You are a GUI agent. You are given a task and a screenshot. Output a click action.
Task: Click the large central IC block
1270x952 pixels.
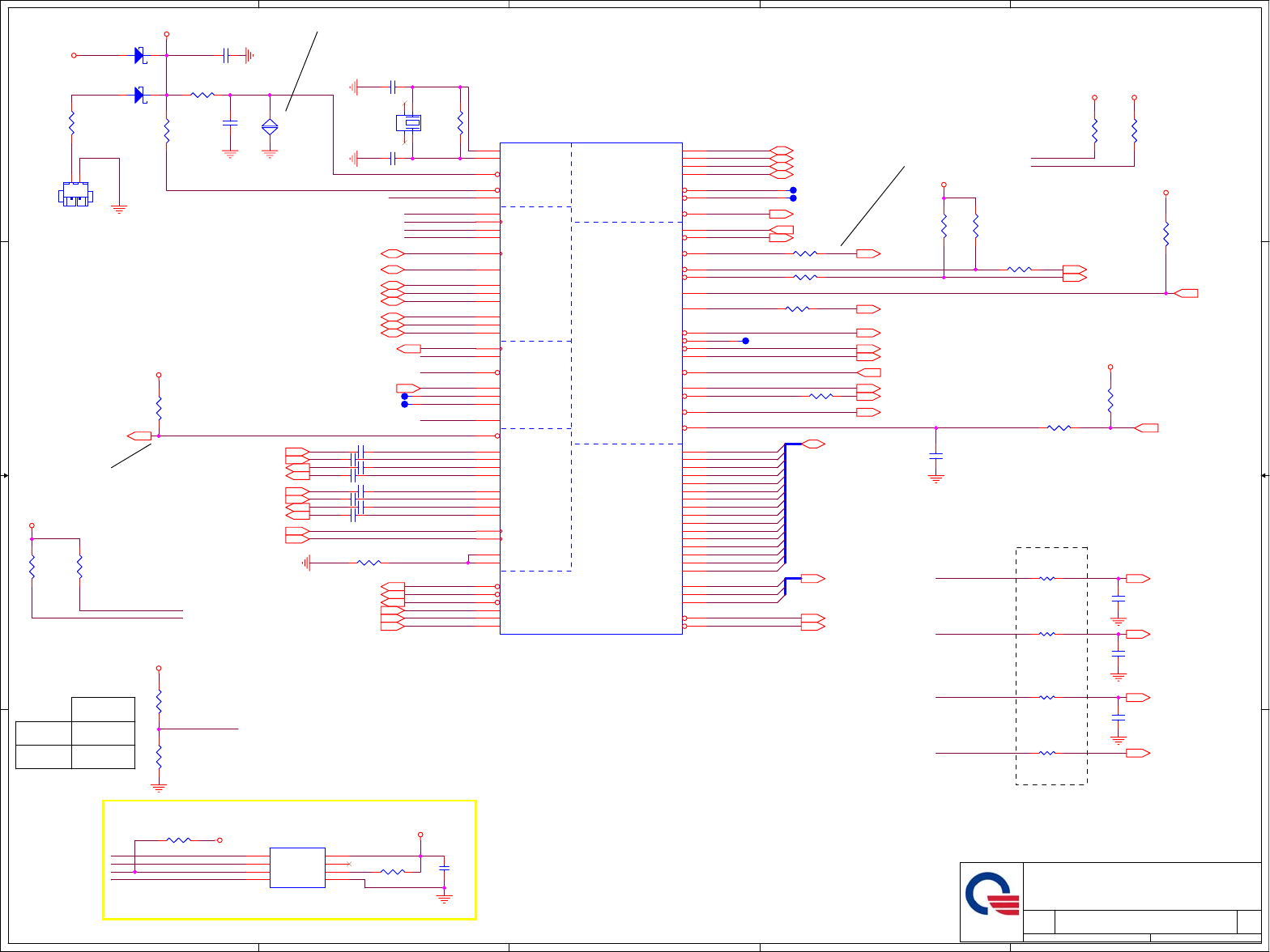tap(591, 389)
